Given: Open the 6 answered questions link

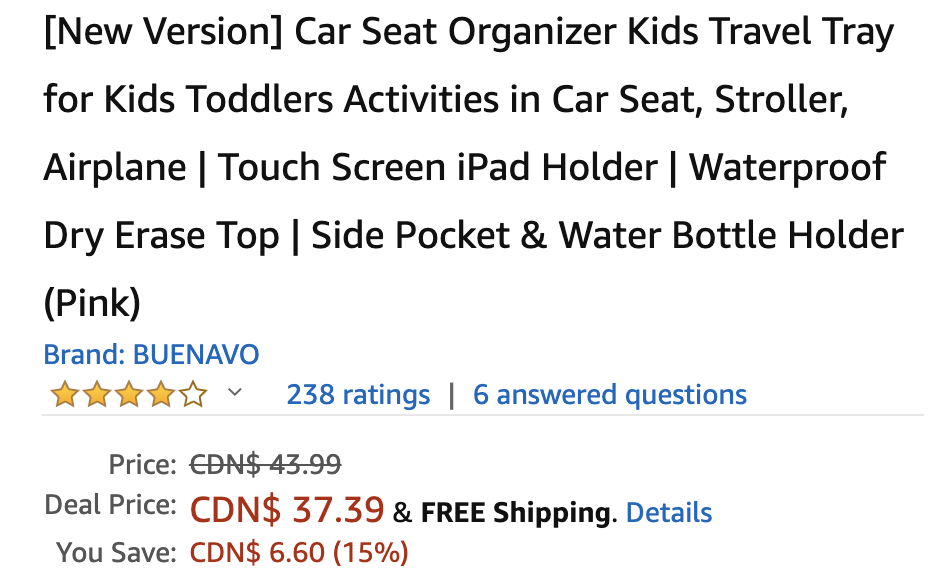Looking at the screenshot, I should coord(610,395).
